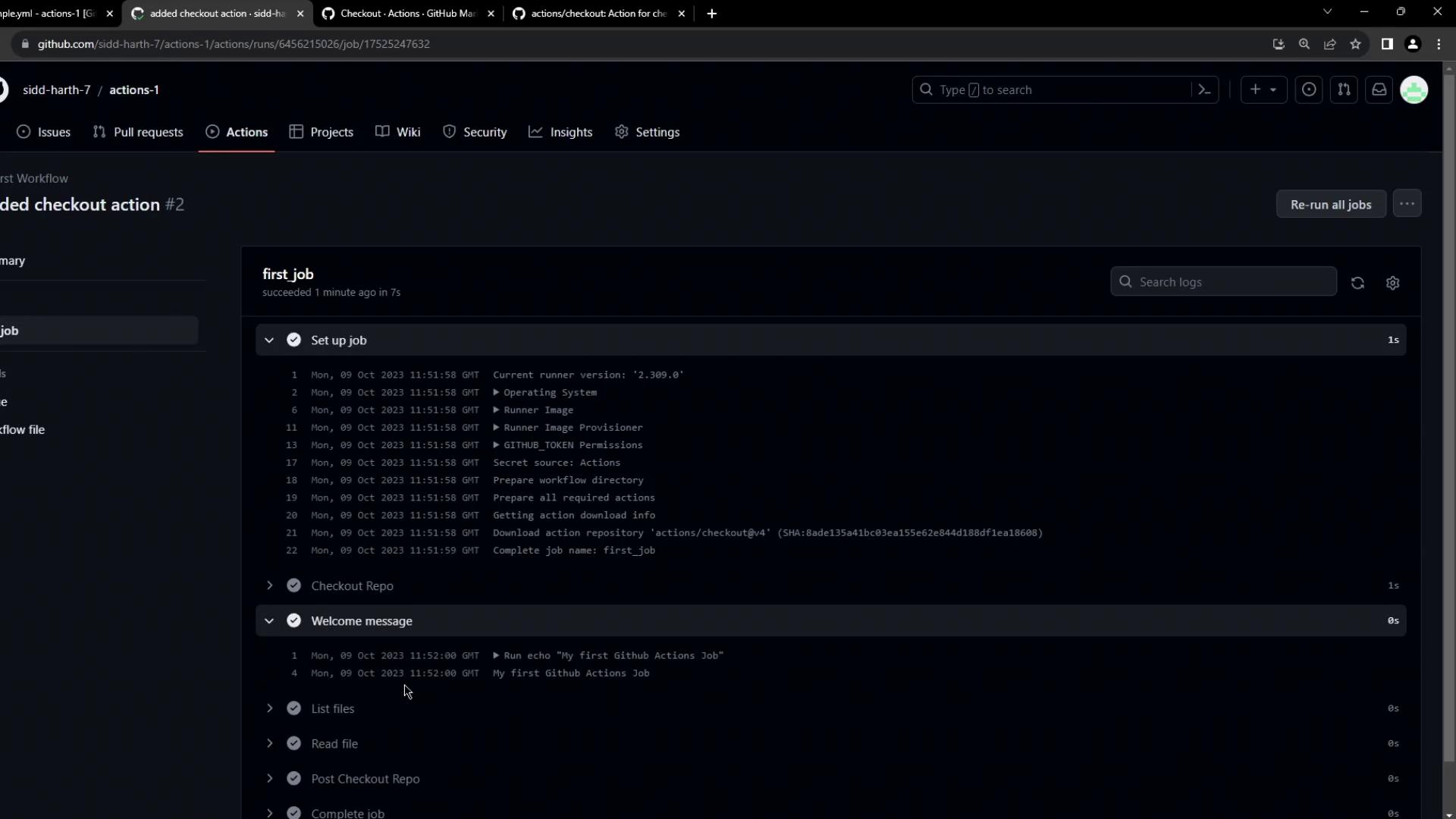1456x819 pixels.
Task: Bookmark page with the star icon
Action: pyautogui.click(x=1355, y=44)
